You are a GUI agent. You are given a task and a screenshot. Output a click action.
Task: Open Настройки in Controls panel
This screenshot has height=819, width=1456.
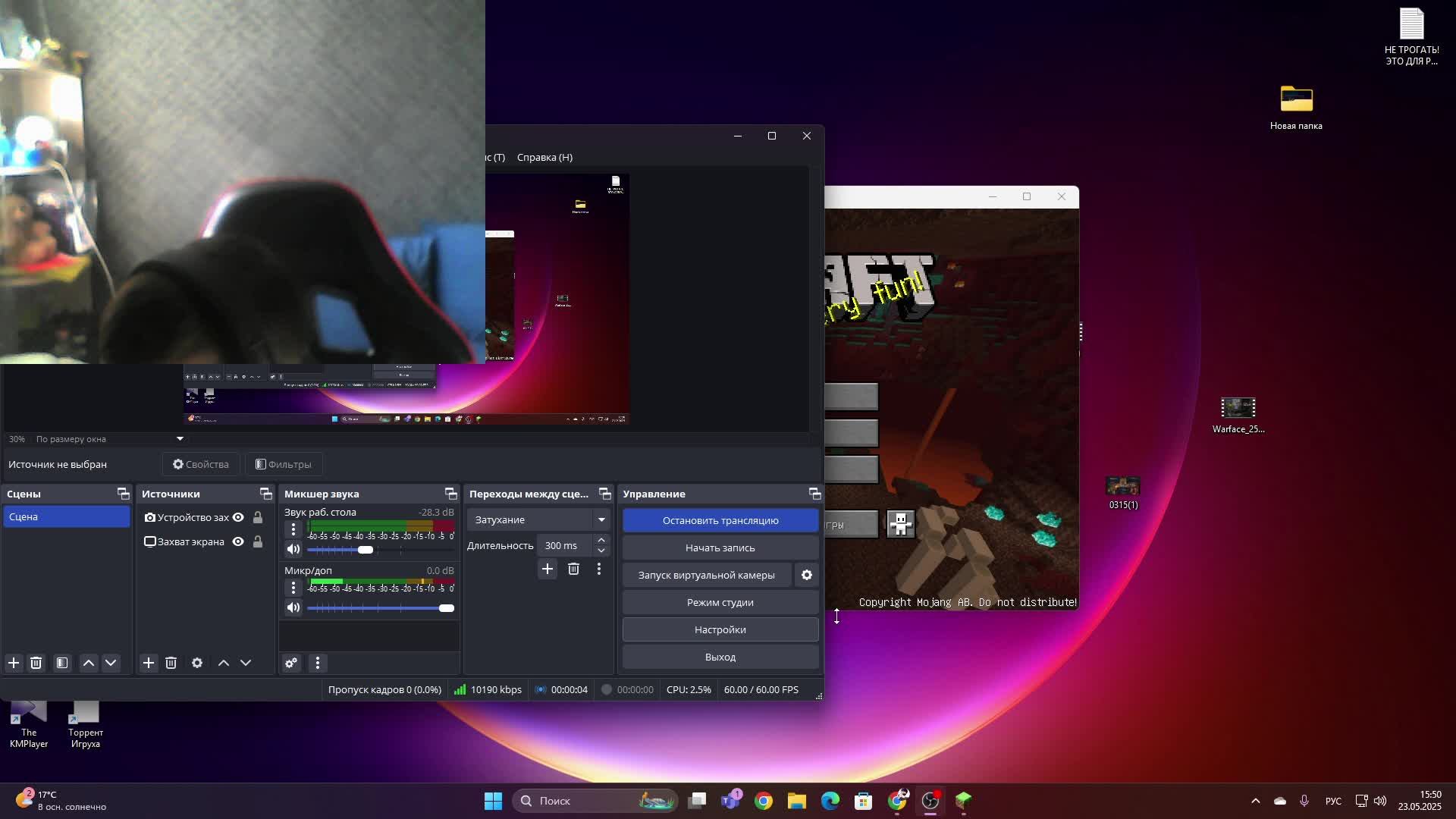click(720, 629)
